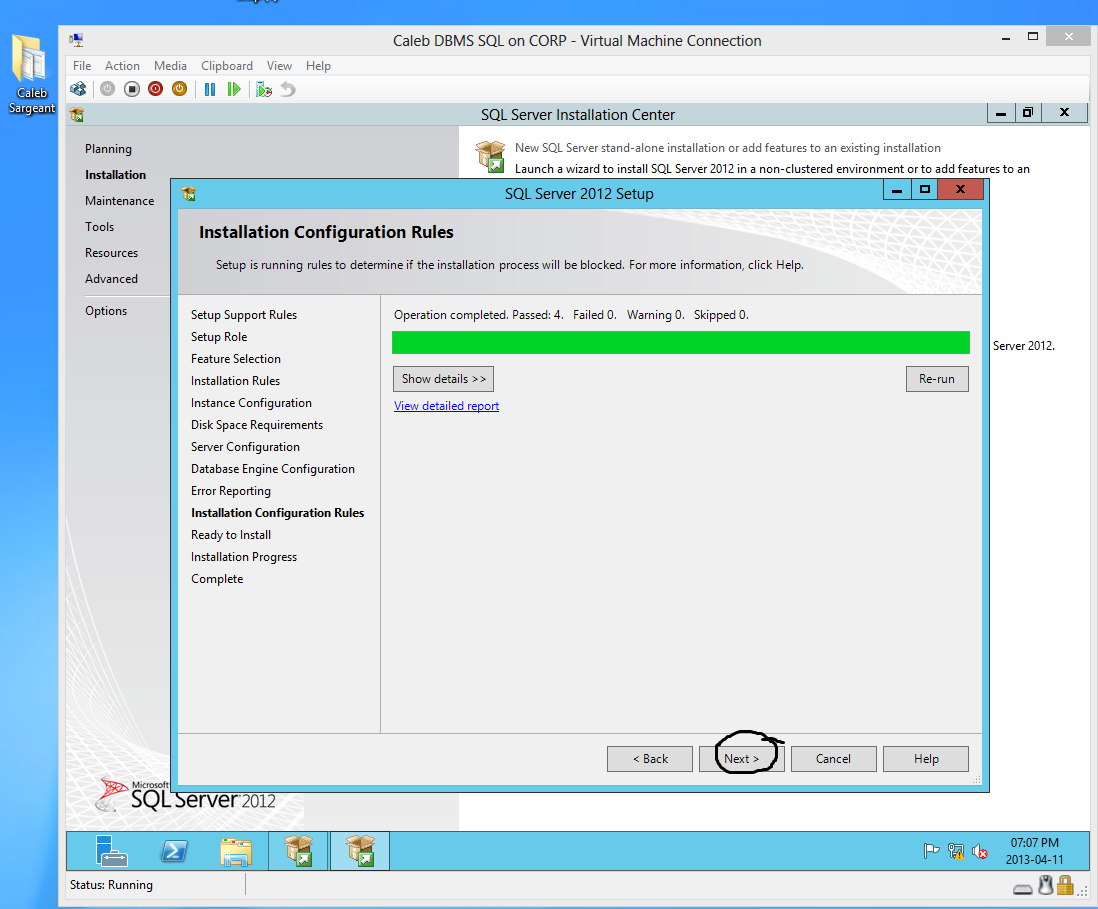Click the stand-alone installation box icon

click(x=490, y=156)
